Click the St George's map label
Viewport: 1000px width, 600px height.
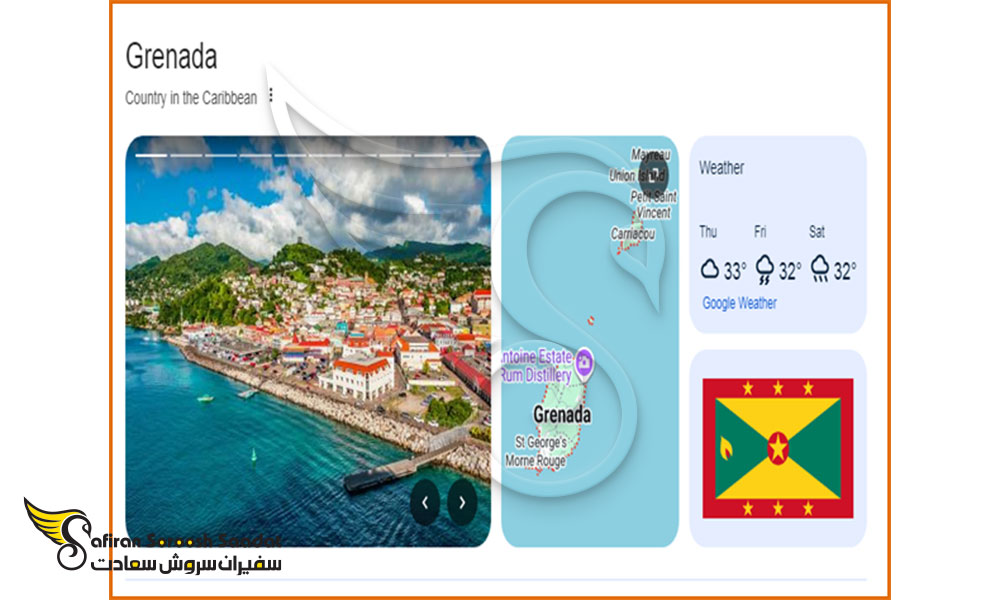click(x=541, y=443)
